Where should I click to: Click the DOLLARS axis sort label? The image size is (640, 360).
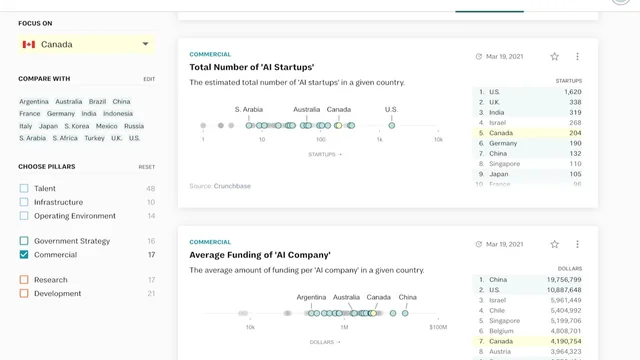[325, 342]
